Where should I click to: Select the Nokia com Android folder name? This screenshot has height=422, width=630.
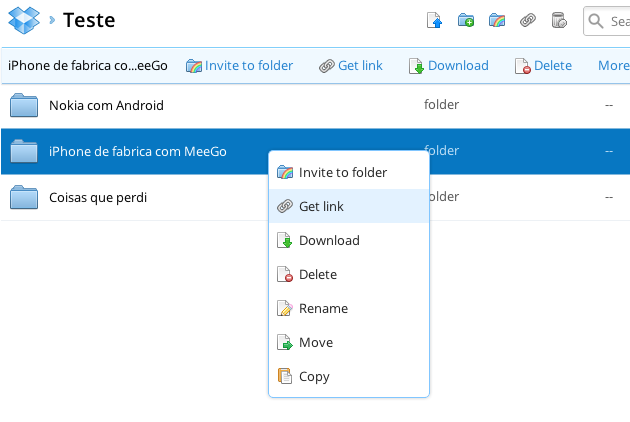coord(106,105)
